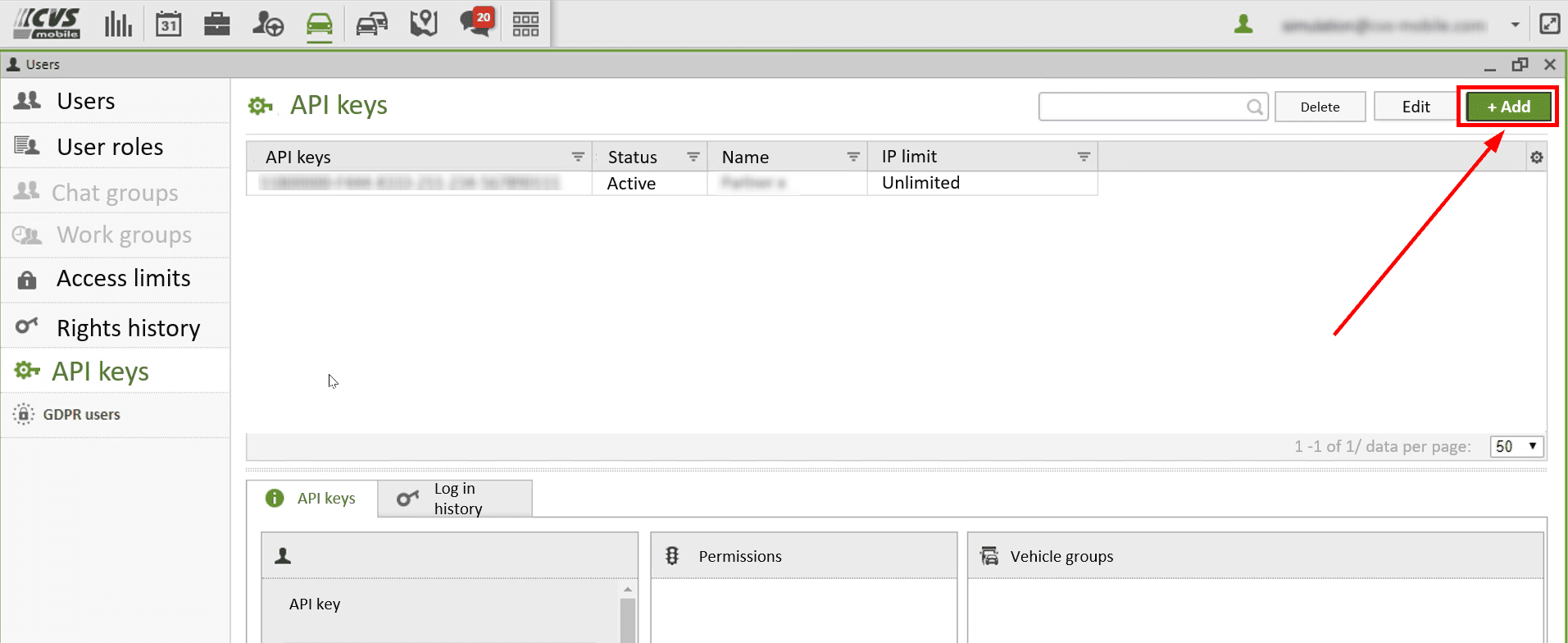Select API keys in the sidebar

point(116,372)
